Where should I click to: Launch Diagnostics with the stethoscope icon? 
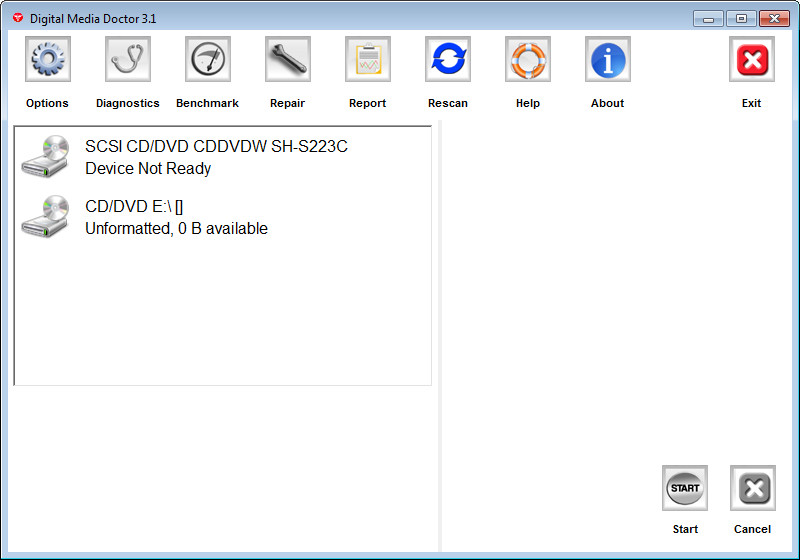128,59
